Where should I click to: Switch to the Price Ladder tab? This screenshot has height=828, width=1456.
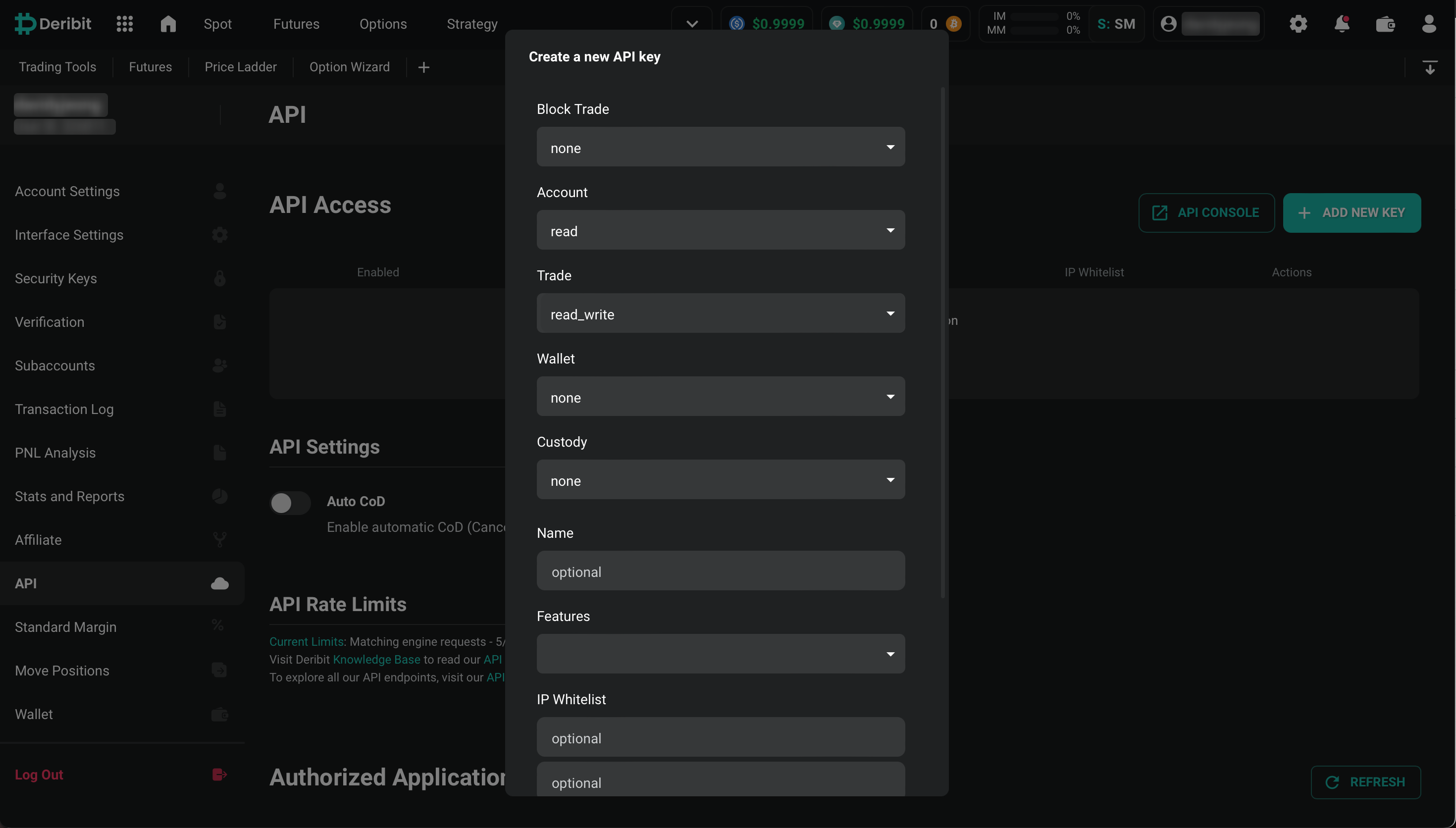click(241, 67)
